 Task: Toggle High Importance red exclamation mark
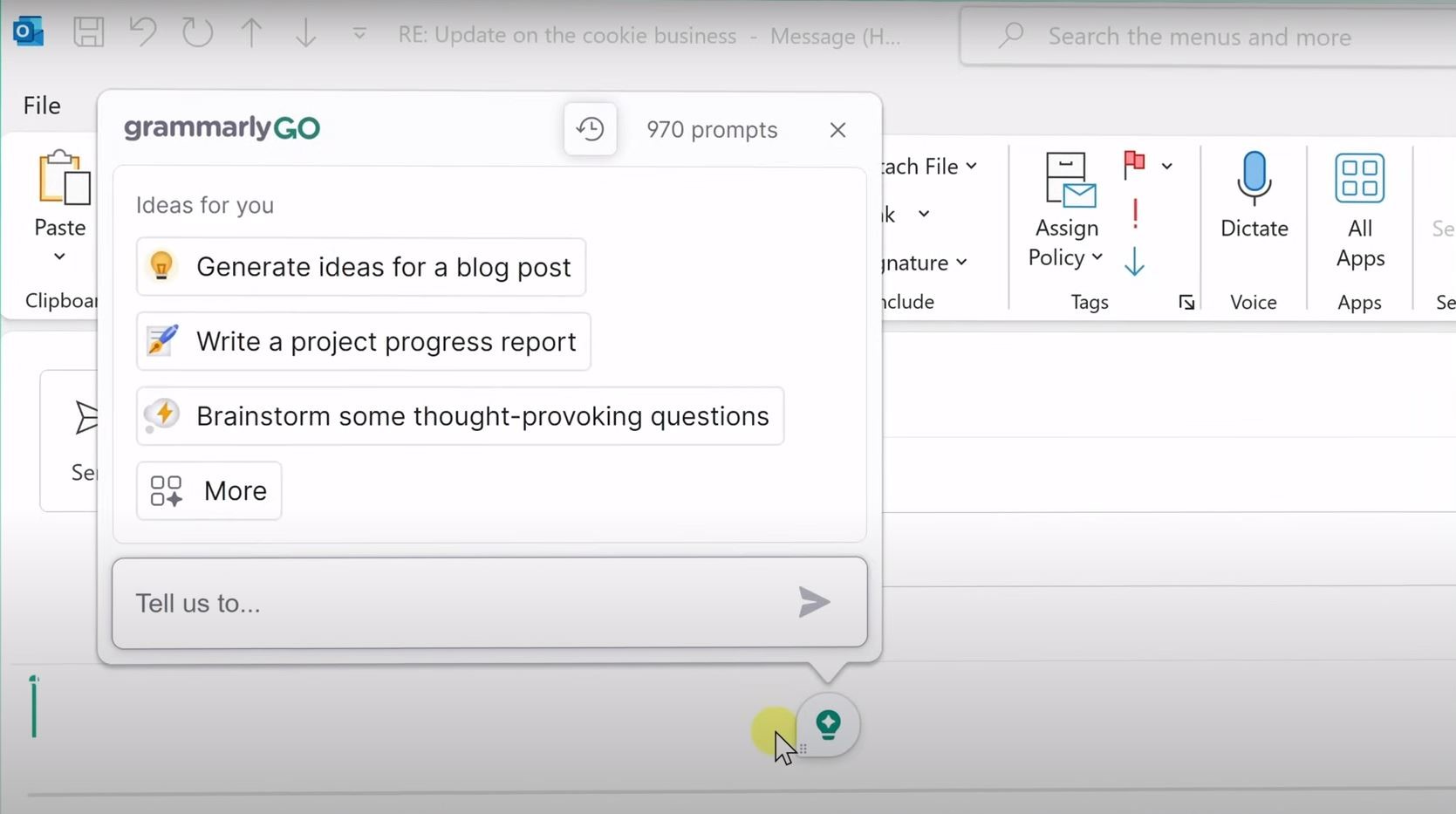[1135, 214]
